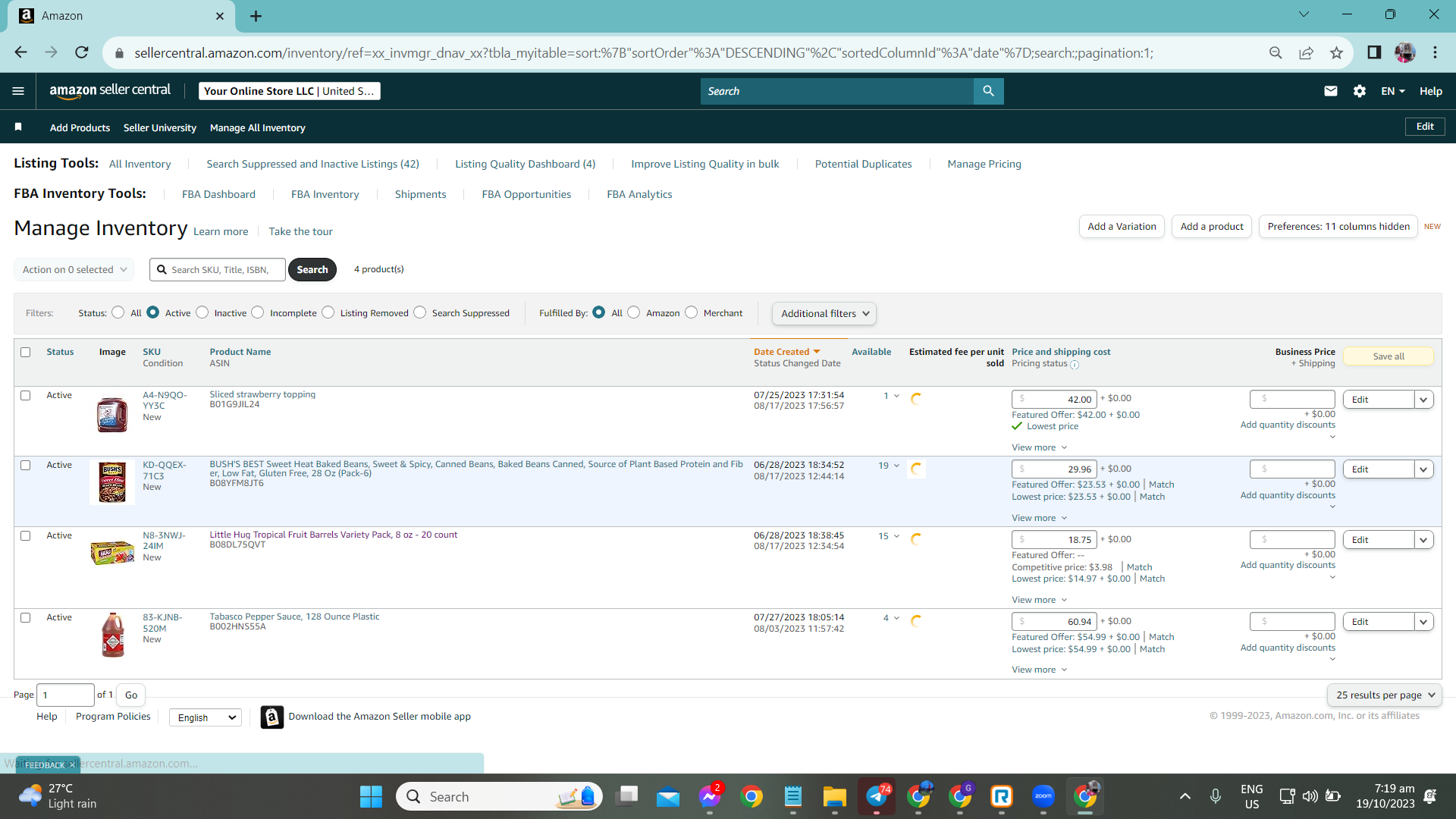Open Zoom from the taskbar
The image size is (1456, 819).
point(1043,796)
